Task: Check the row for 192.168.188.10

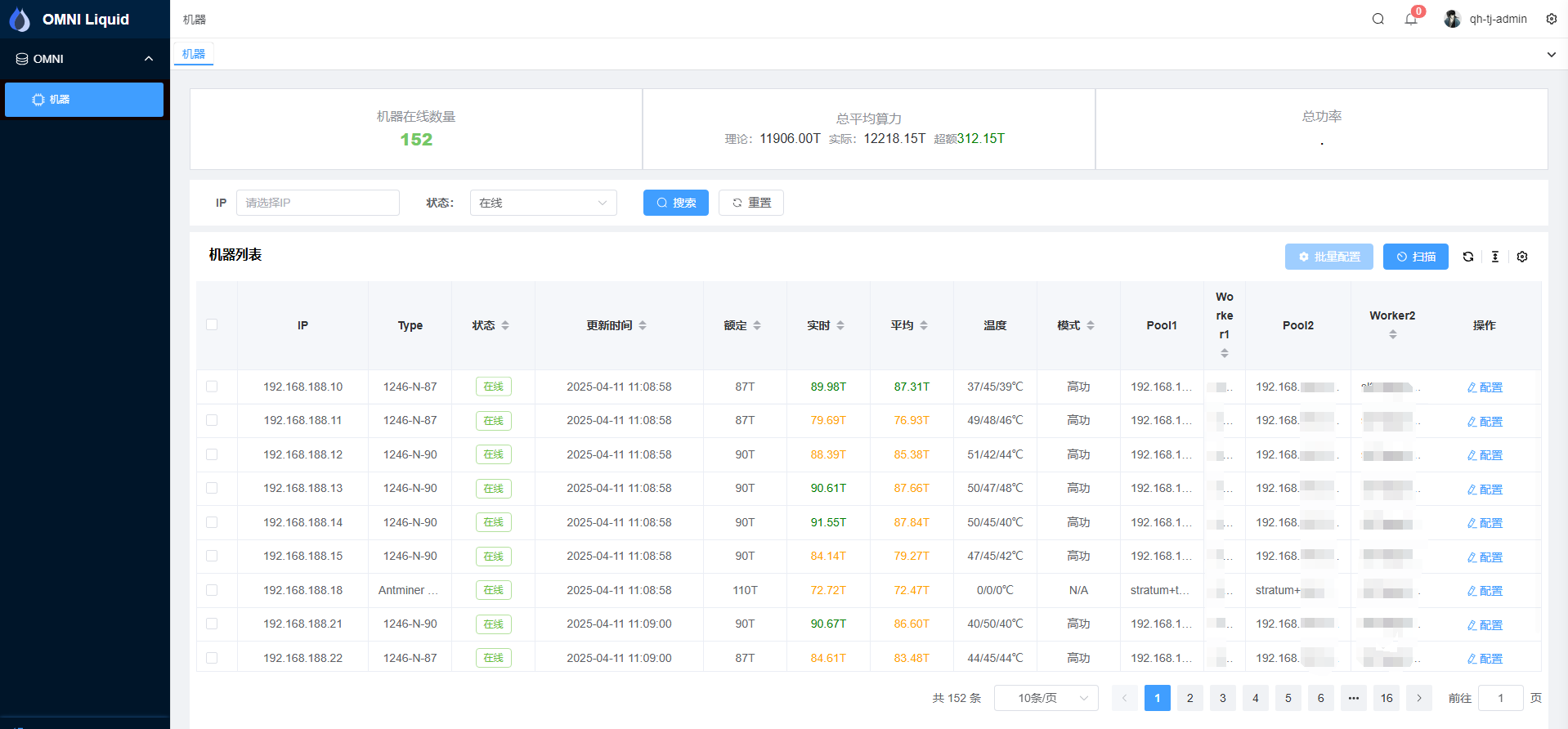Action: tap(212, 387)
